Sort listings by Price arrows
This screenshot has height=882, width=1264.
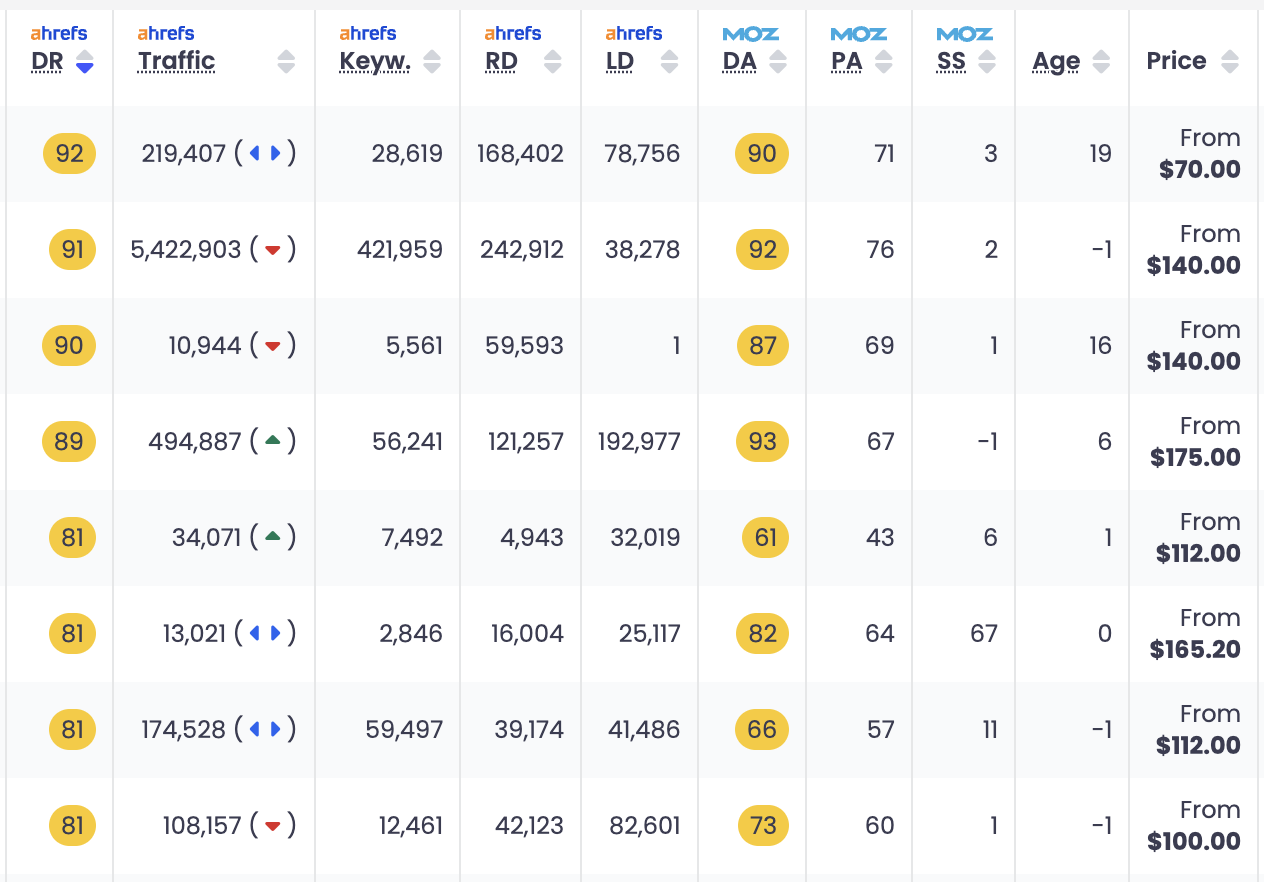(1230, 62)
